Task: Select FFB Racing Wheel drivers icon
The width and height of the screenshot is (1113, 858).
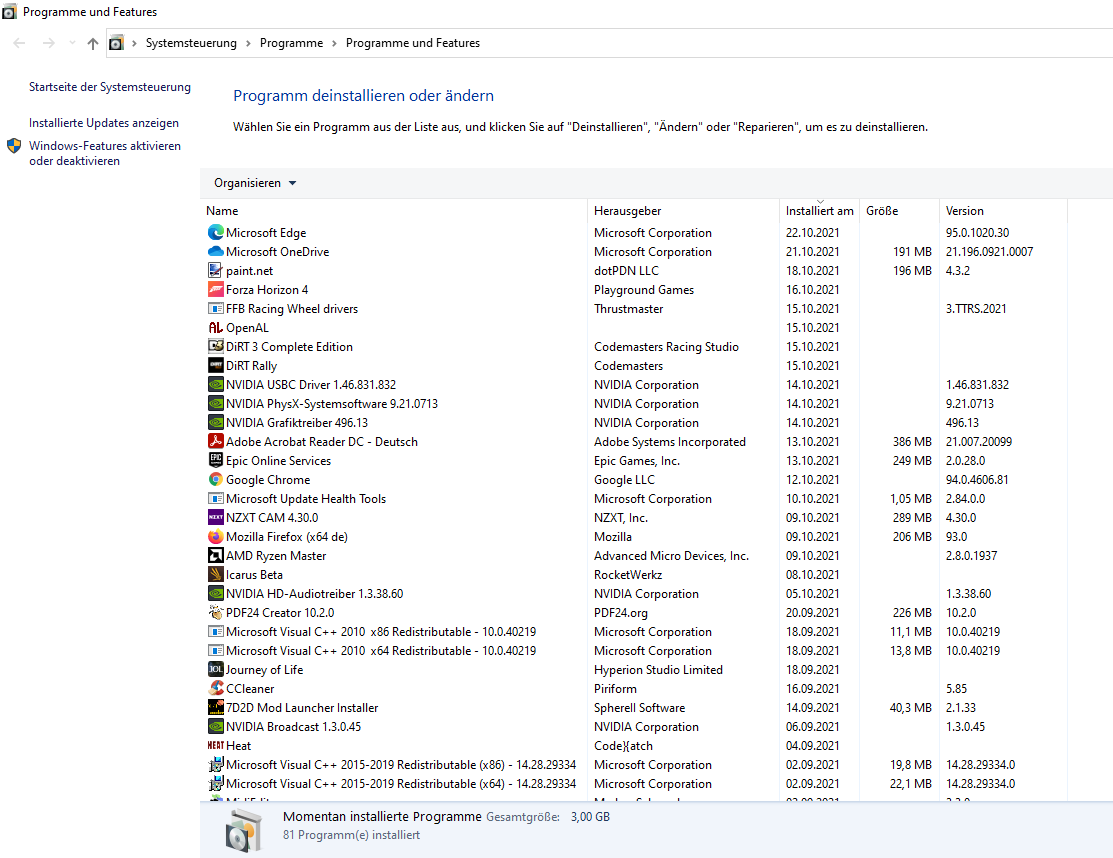Action: click(x=216, y=309)
